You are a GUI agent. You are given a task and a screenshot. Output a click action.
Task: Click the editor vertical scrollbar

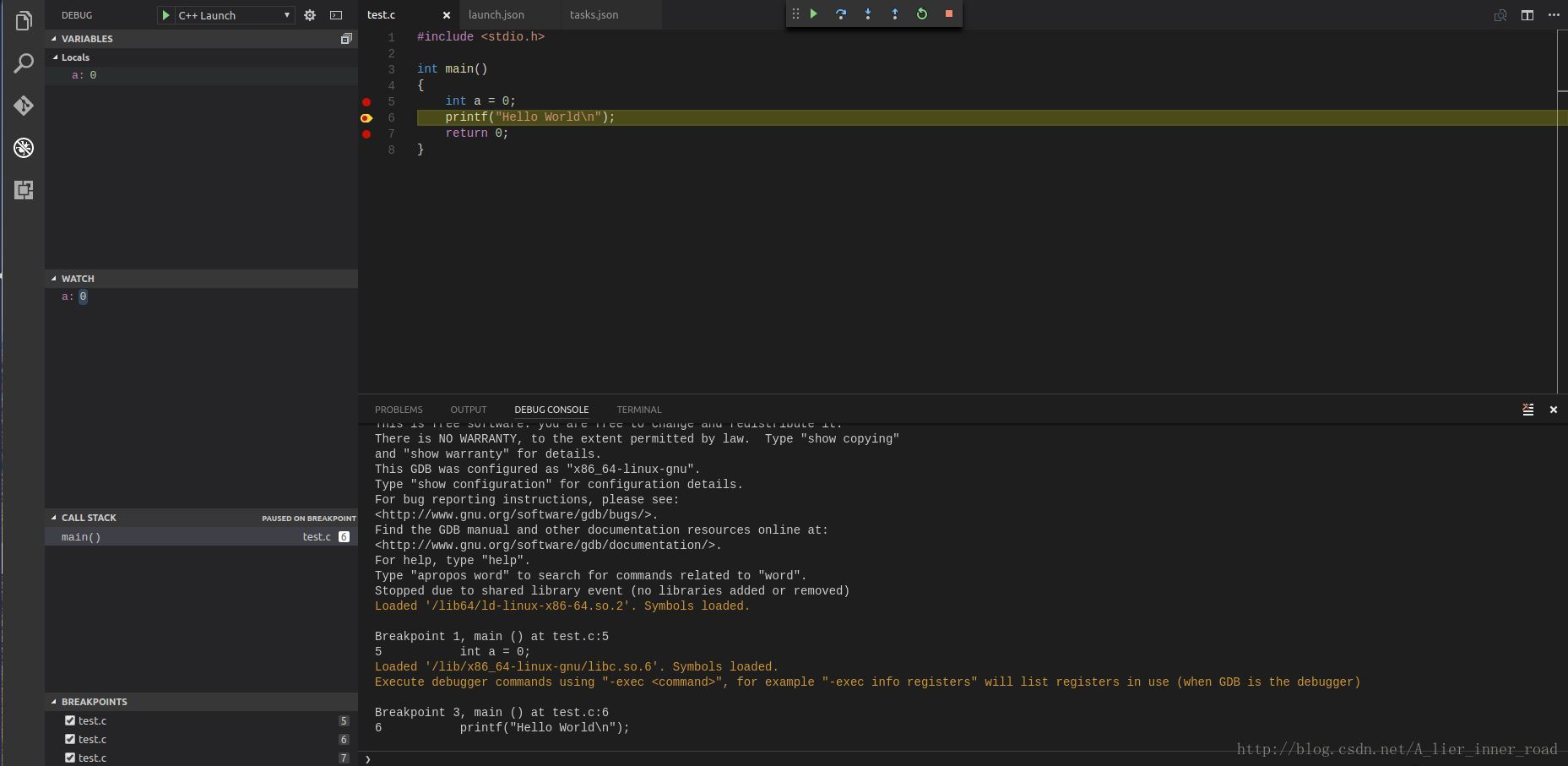pos(1562,211)
